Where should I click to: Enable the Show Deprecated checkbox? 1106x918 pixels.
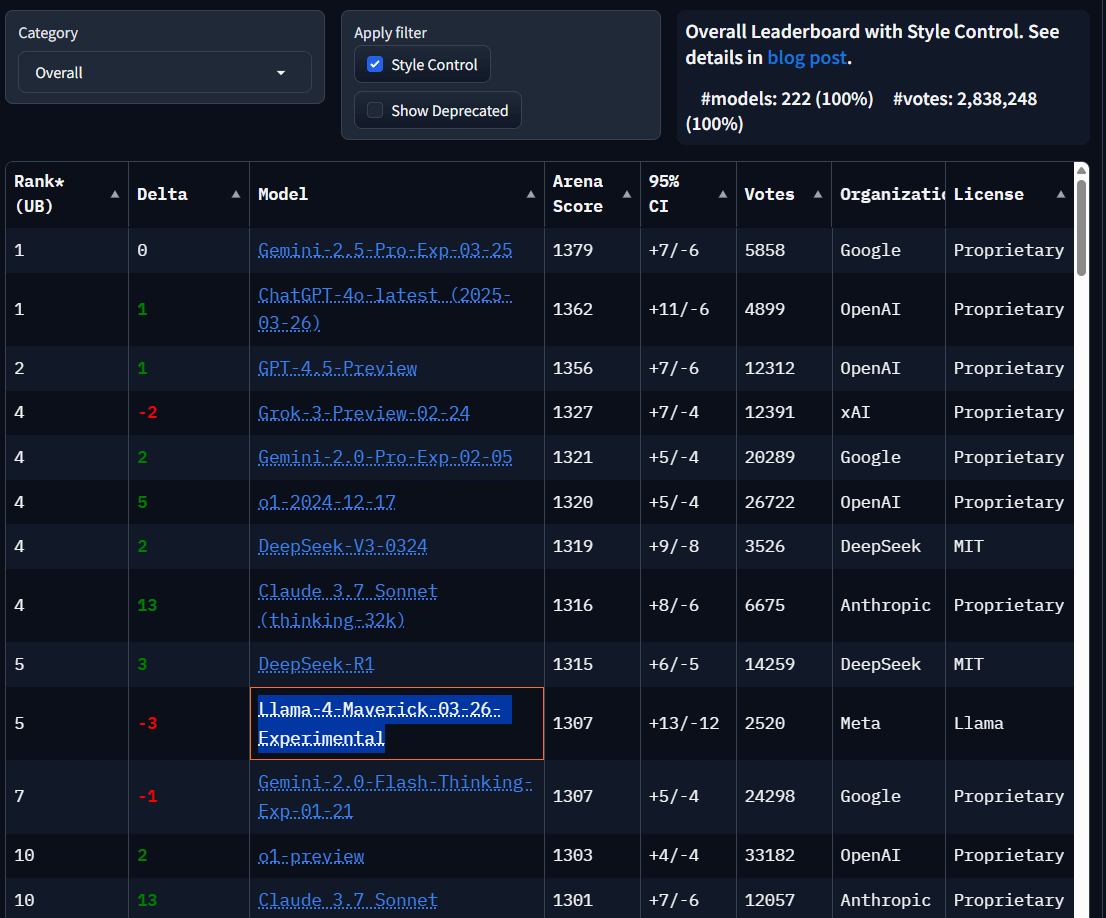coord(375,111)
